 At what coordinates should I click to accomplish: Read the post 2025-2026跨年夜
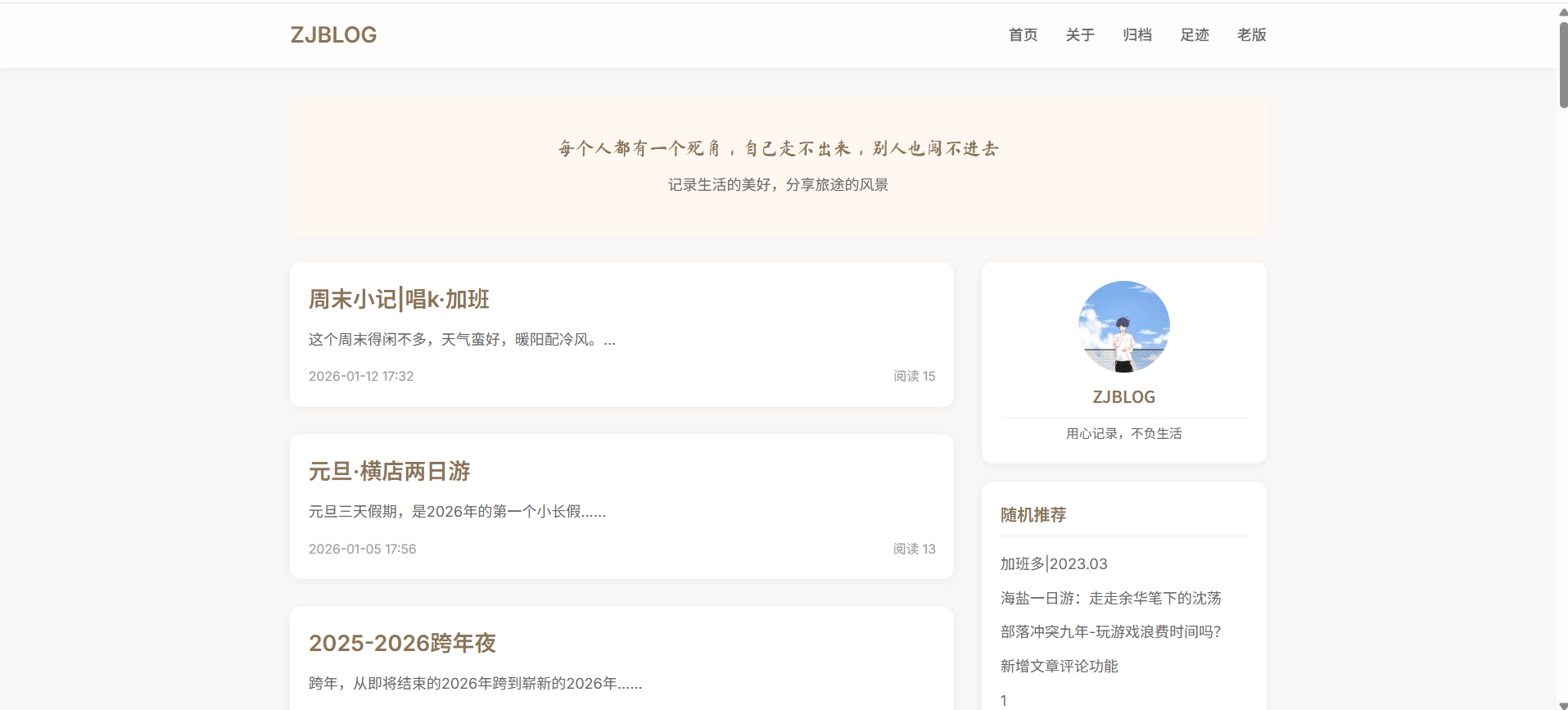tap(402, 644)
